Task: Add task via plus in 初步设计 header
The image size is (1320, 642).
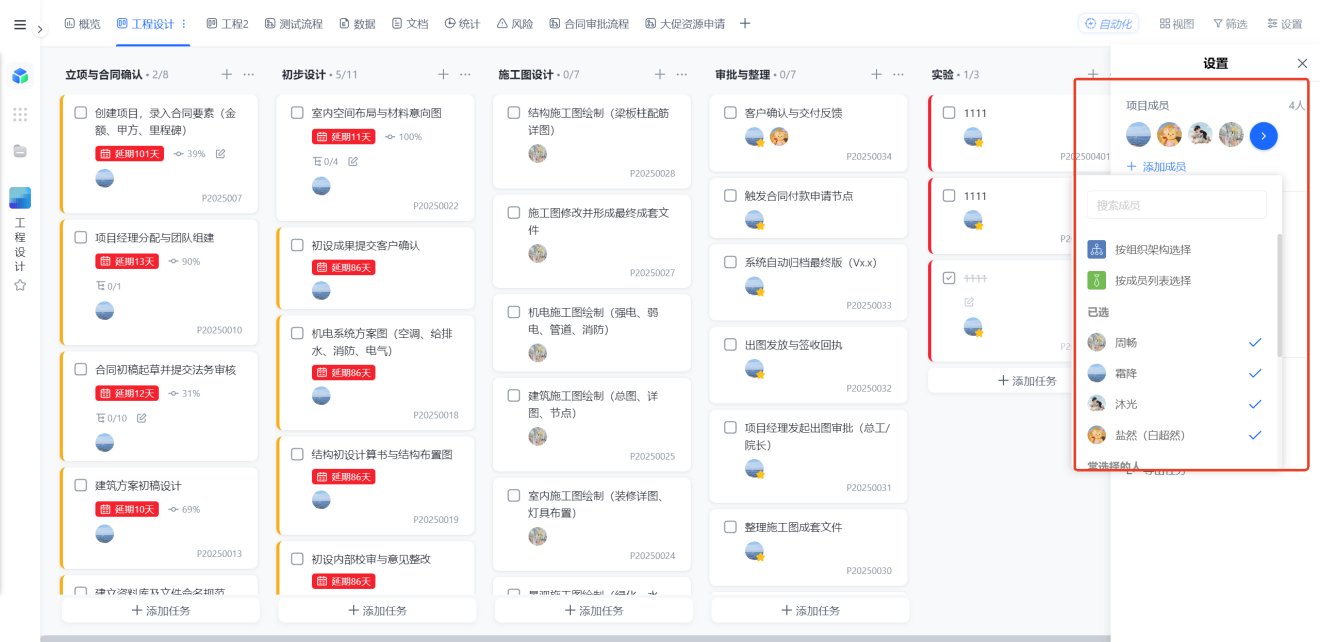Action: (444, 74)
